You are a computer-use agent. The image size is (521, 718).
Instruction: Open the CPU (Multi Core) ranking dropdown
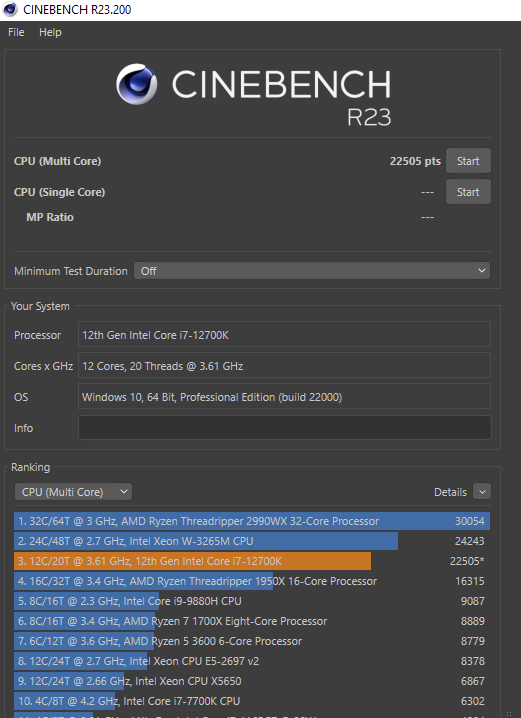(73, 492)
